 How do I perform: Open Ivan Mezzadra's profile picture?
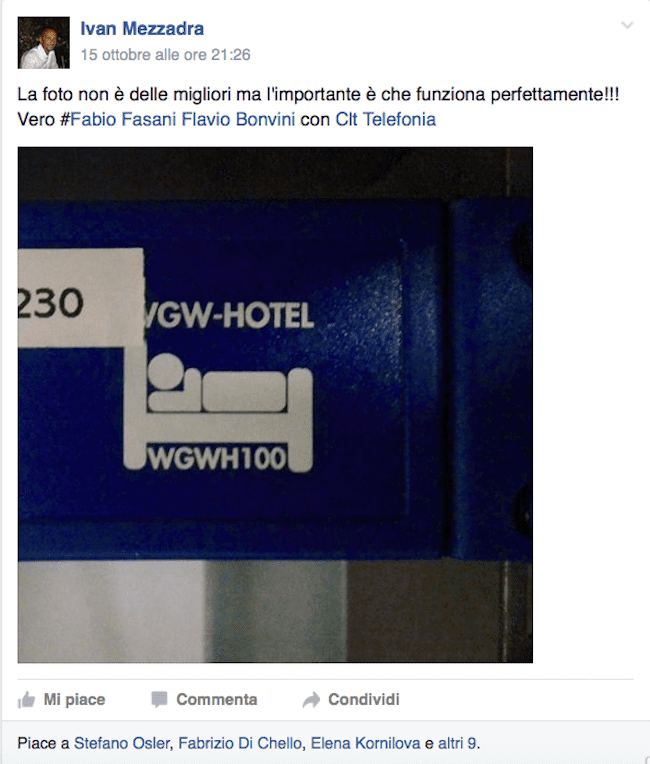pos(44,43)
